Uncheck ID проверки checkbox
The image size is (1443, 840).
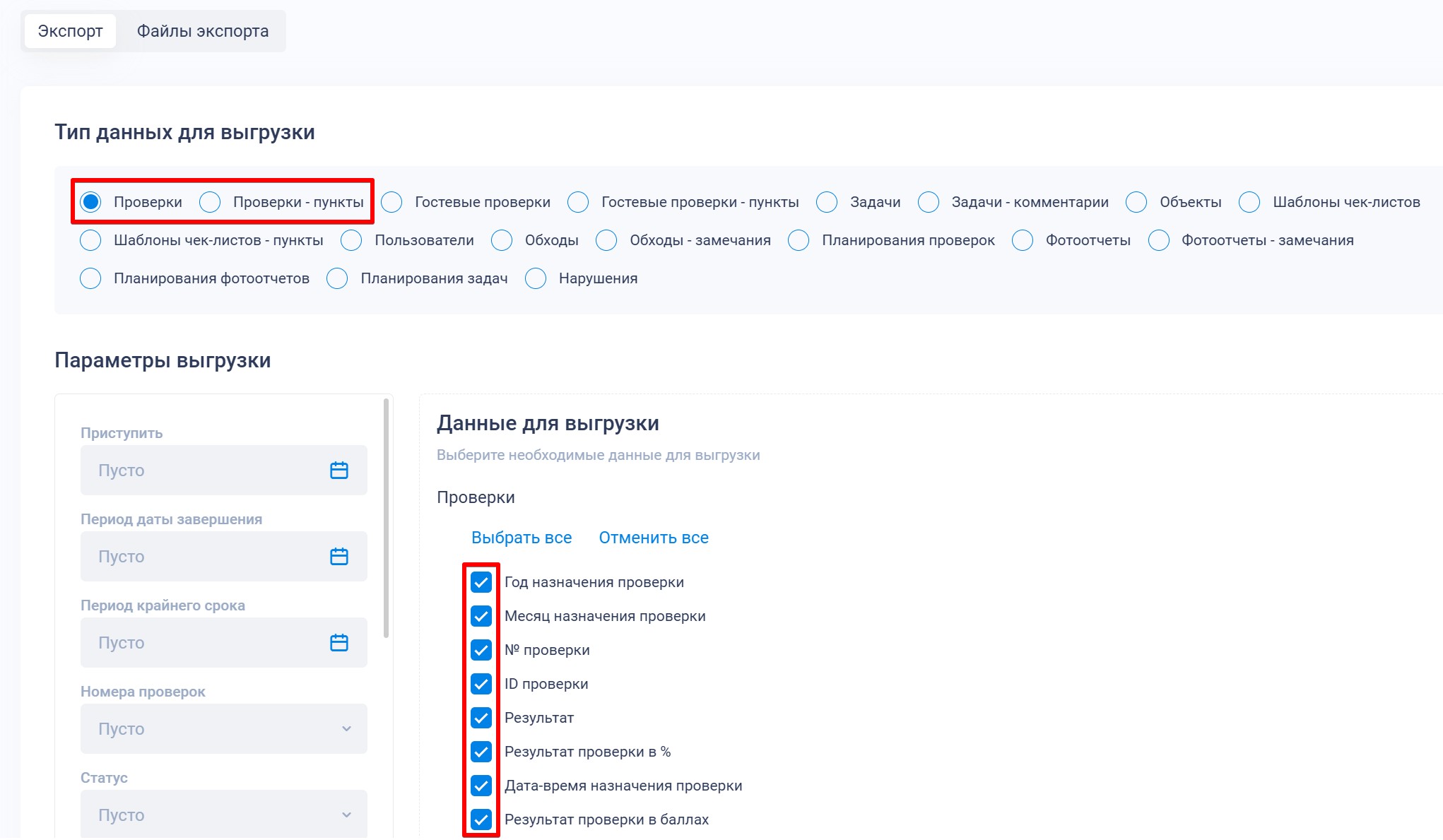coord(481,684)
